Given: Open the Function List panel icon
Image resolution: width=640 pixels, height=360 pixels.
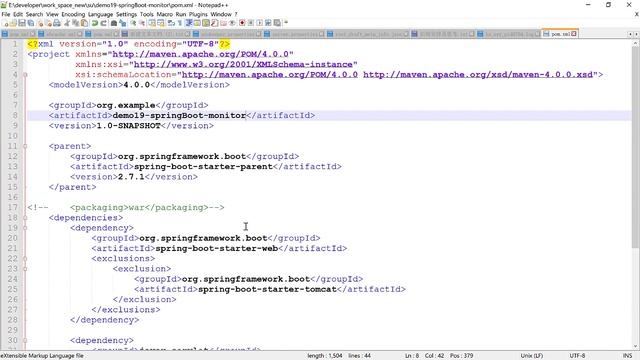Looking at the screenshot, I should point(215,23).
